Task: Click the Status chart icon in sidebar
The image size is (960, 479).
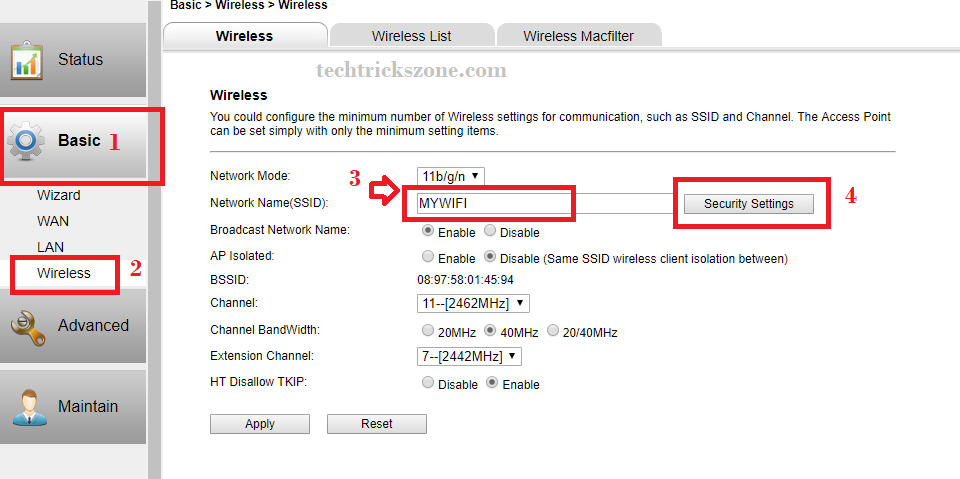Action: point(27,61)
